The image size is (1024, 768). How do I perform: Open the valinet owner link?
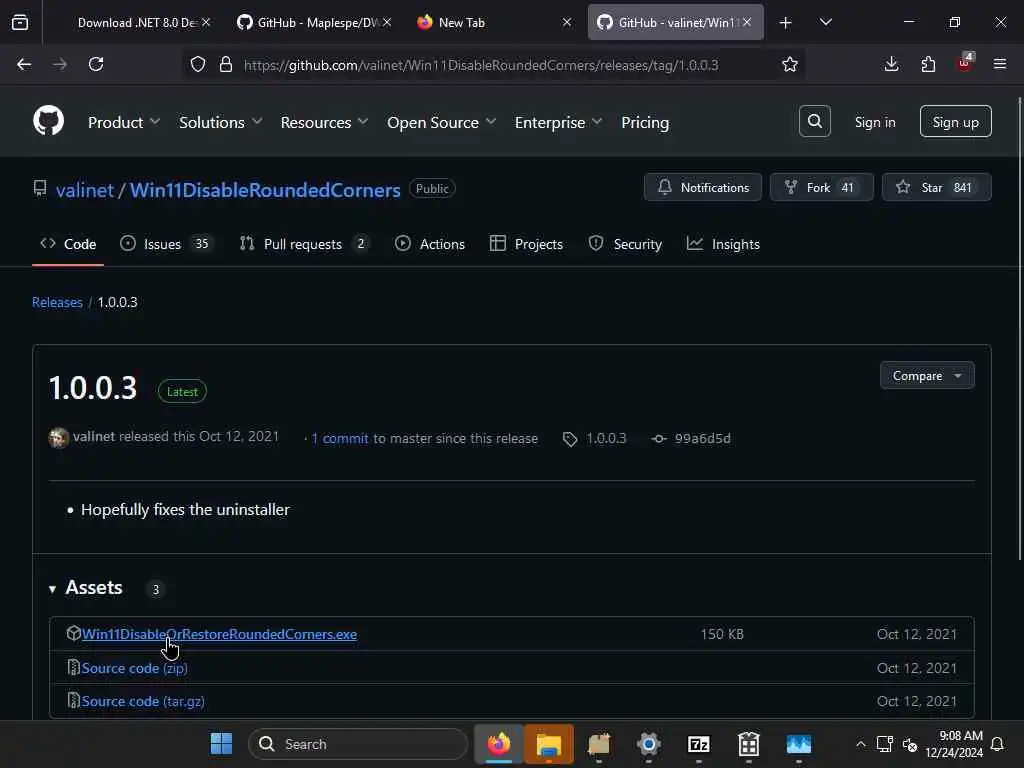[x=85, y=190]
